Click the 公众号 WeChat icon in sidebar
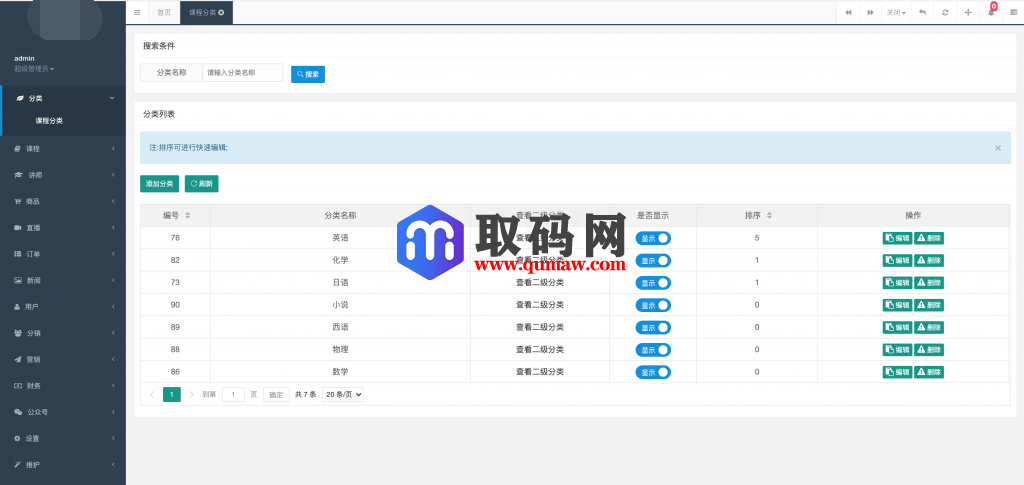 (x=18, y=412)
